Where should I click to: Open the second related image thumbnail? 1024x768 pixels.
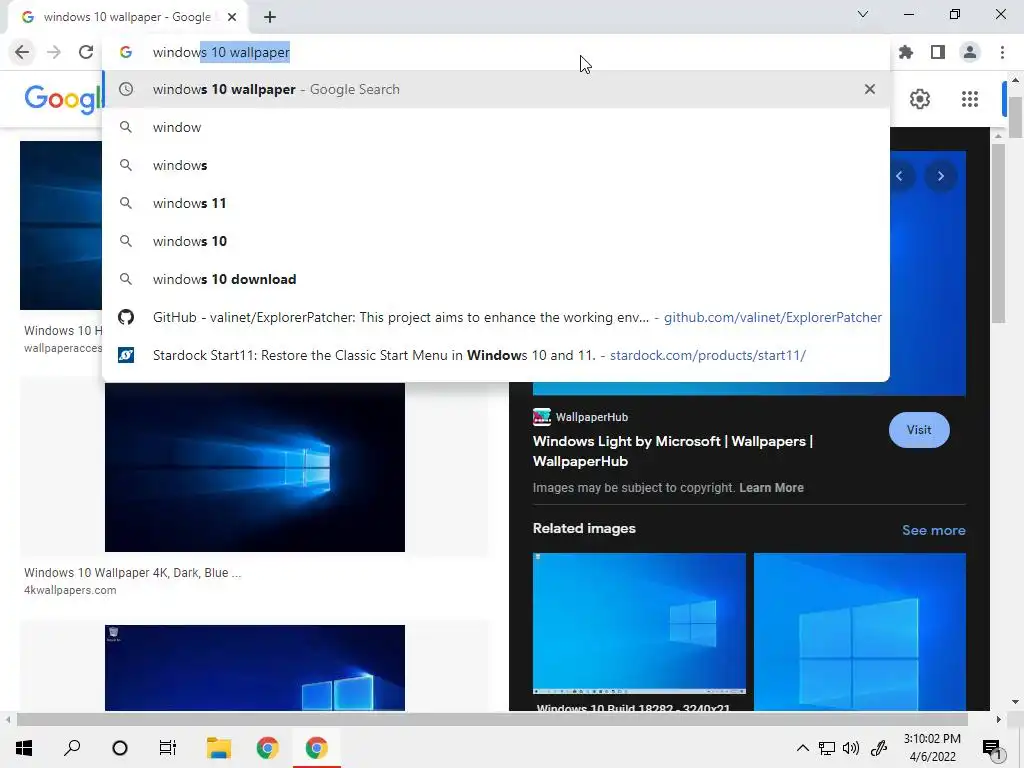(859, 632)
